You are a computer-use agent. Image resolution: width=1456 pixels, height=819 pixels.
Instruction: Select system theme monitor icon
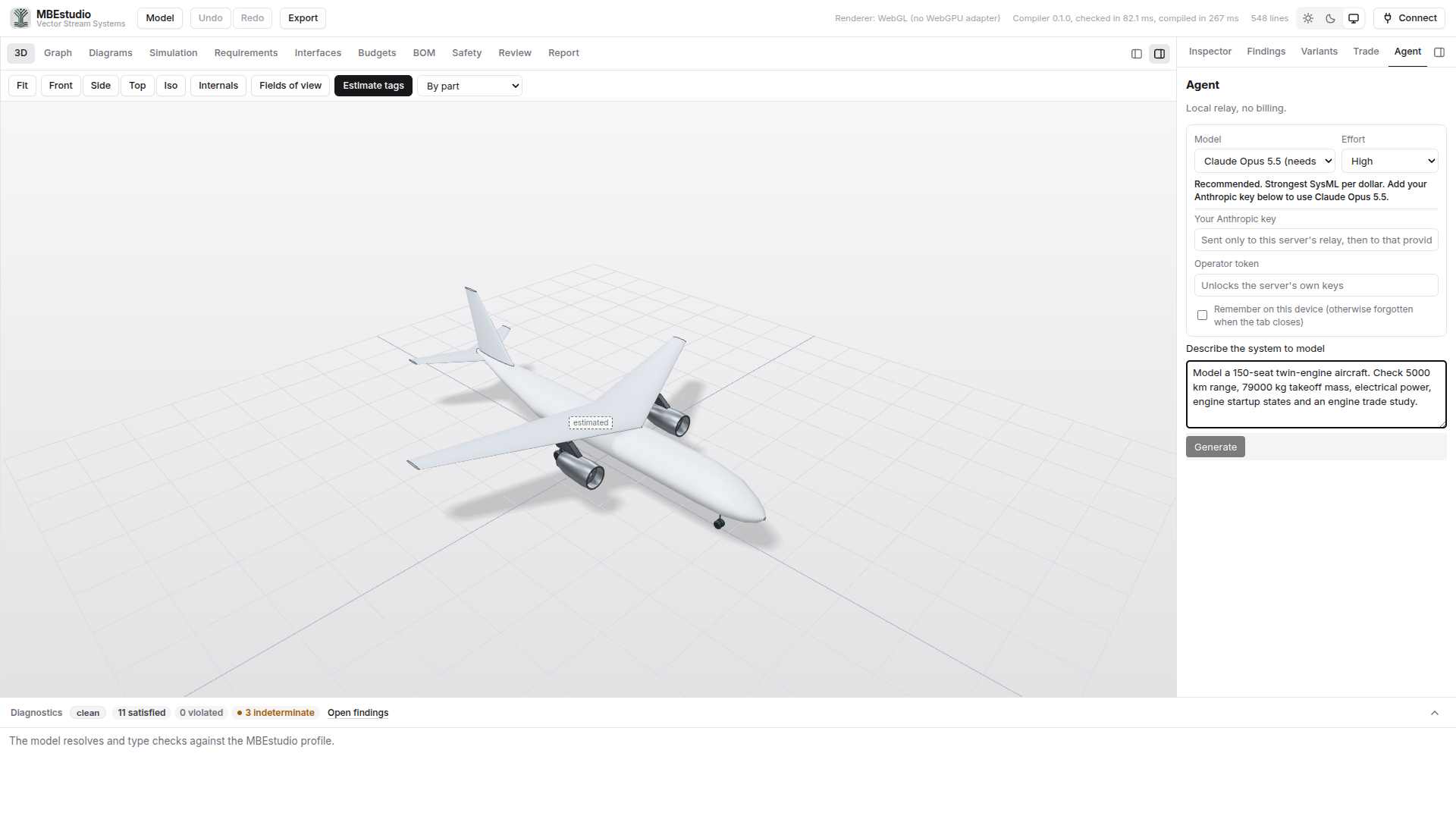[x=1353, y=18]
